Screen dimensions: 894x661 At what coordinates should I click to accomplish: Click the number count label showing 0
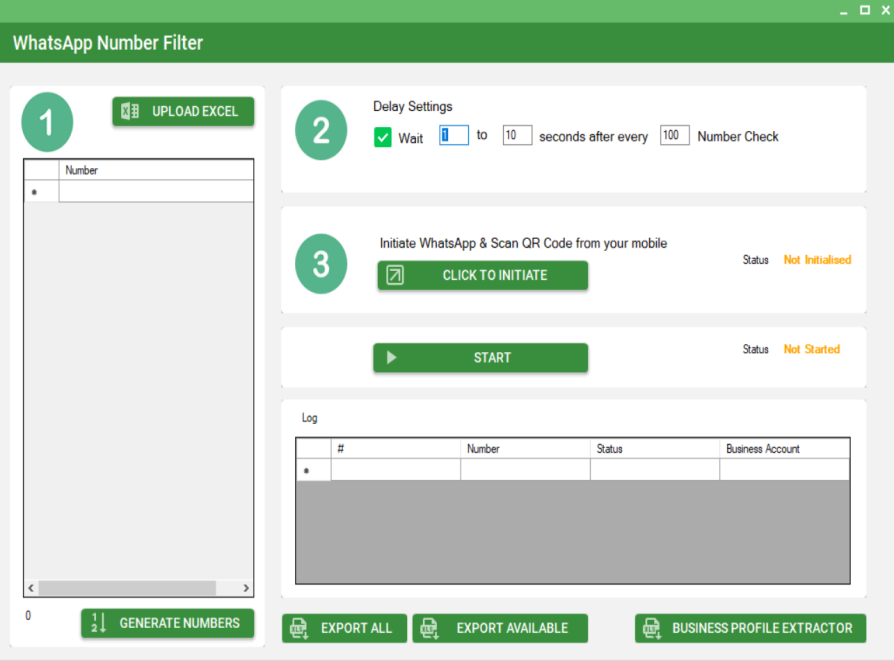(x=28, y=615)
